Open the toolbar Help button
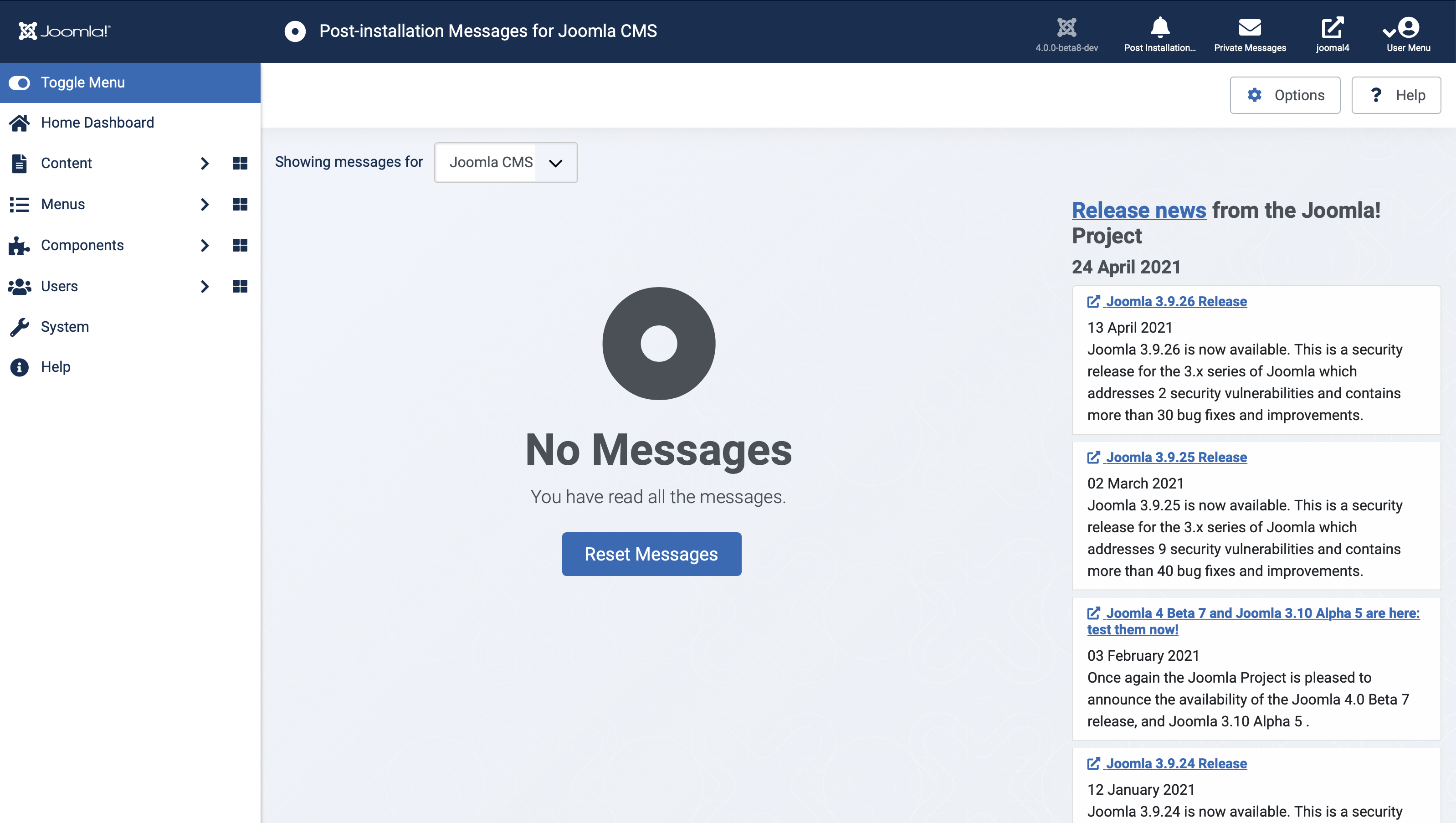This screenshot has height=823, width=1456. click(x=1396, y=95)
